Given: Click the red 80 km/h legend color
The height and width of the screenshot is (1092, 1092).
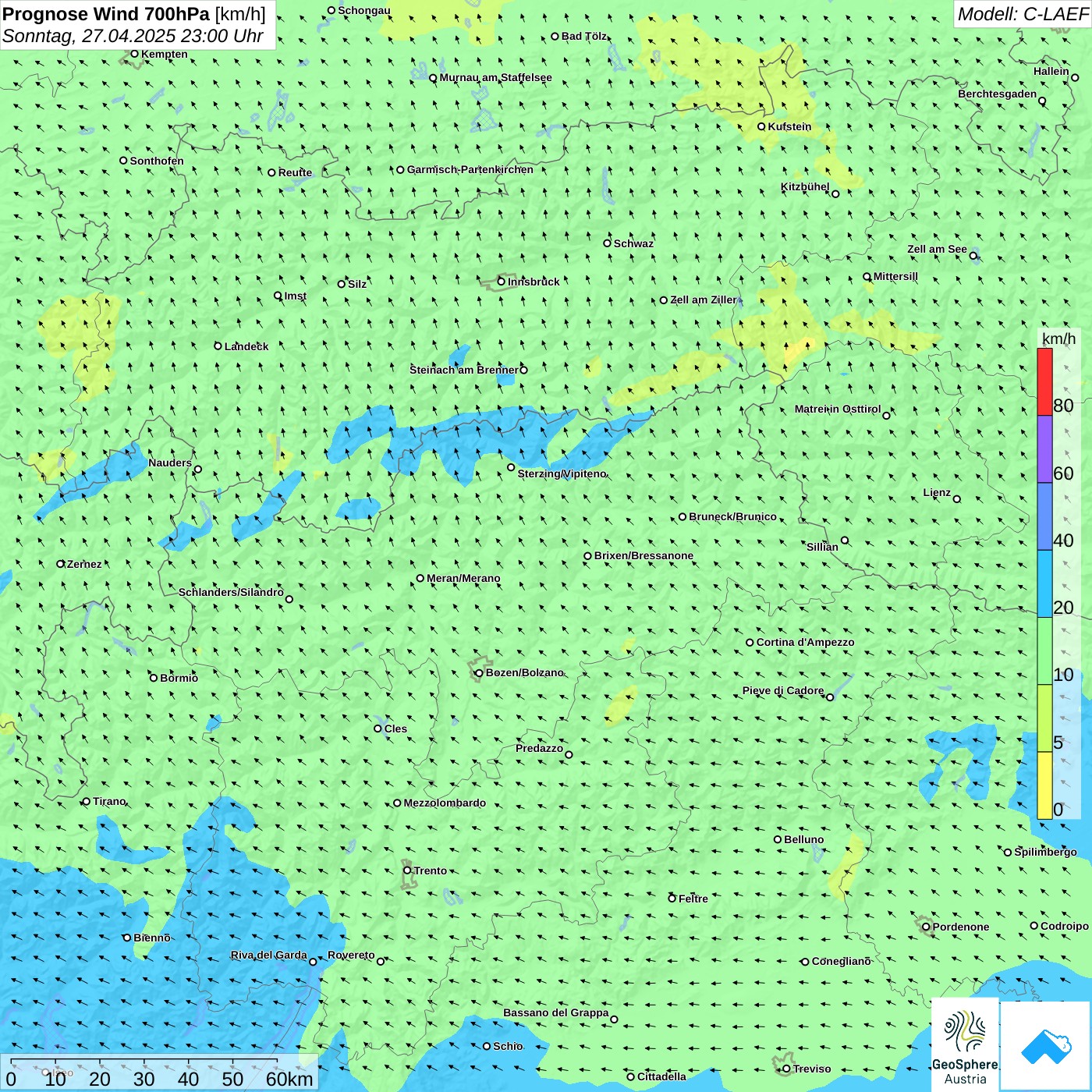Looking at the screenshot, I should pyautogui.click(x=1044, y=381).
